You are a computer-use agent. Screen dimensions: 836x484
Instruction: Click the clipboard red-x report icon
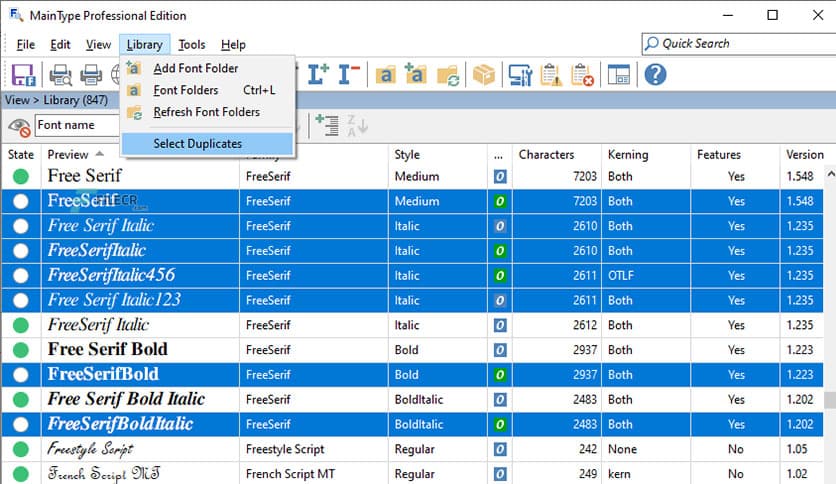coord(582,75)
